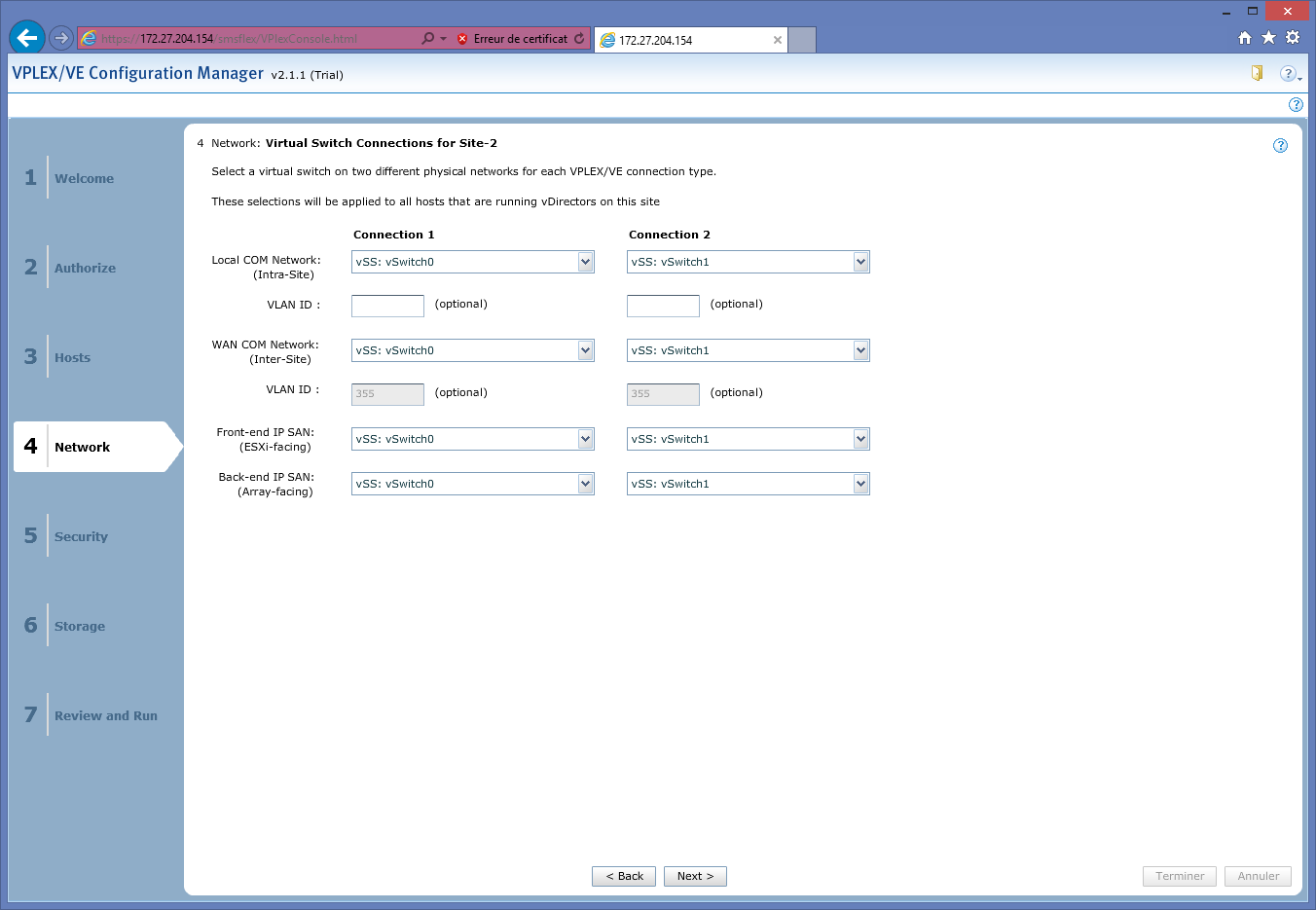Open Front-end IP SAN Connection 1 dropdown

585,439
